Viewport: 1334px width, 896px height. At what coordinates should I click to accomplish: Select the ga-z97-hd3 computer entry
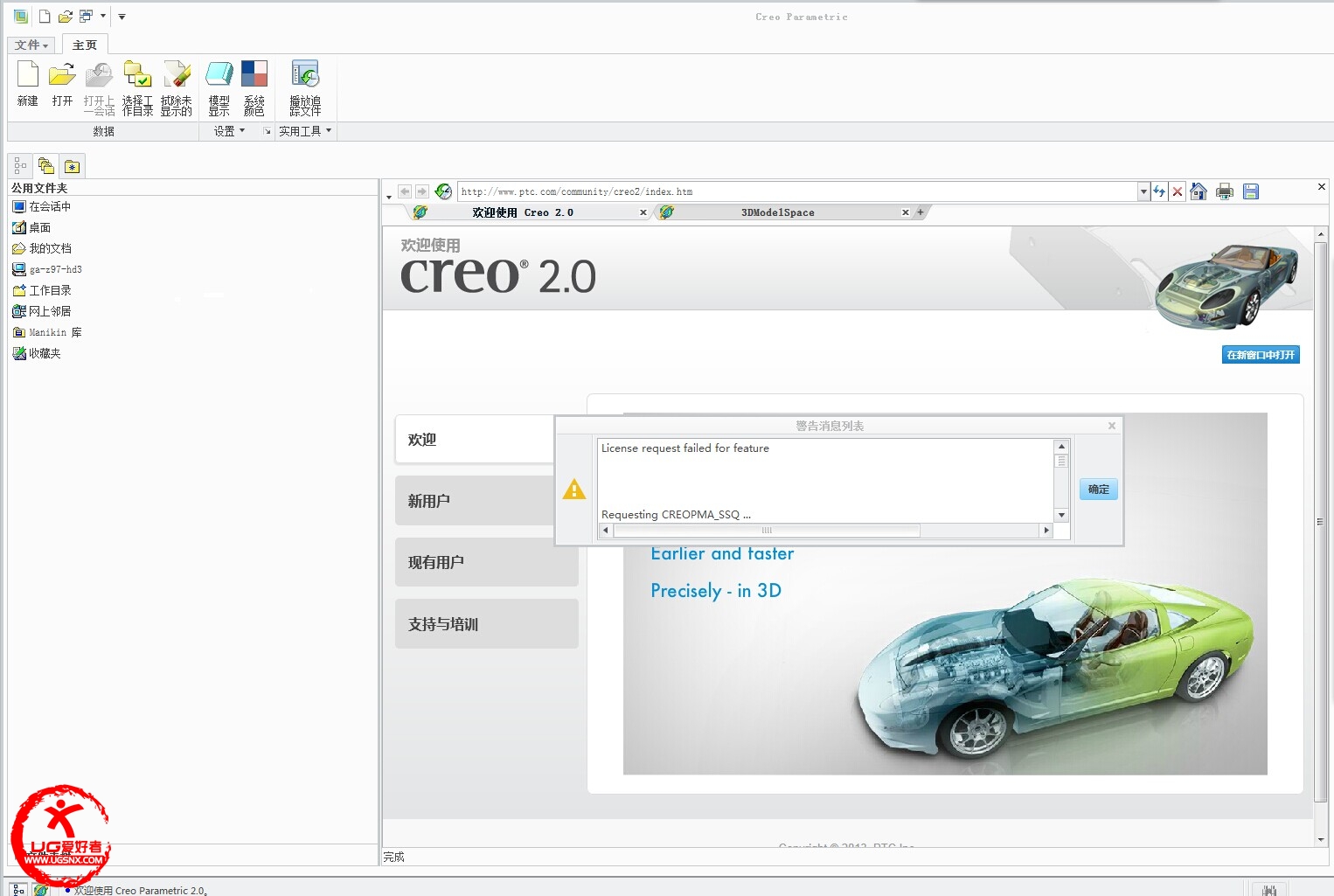47,269
